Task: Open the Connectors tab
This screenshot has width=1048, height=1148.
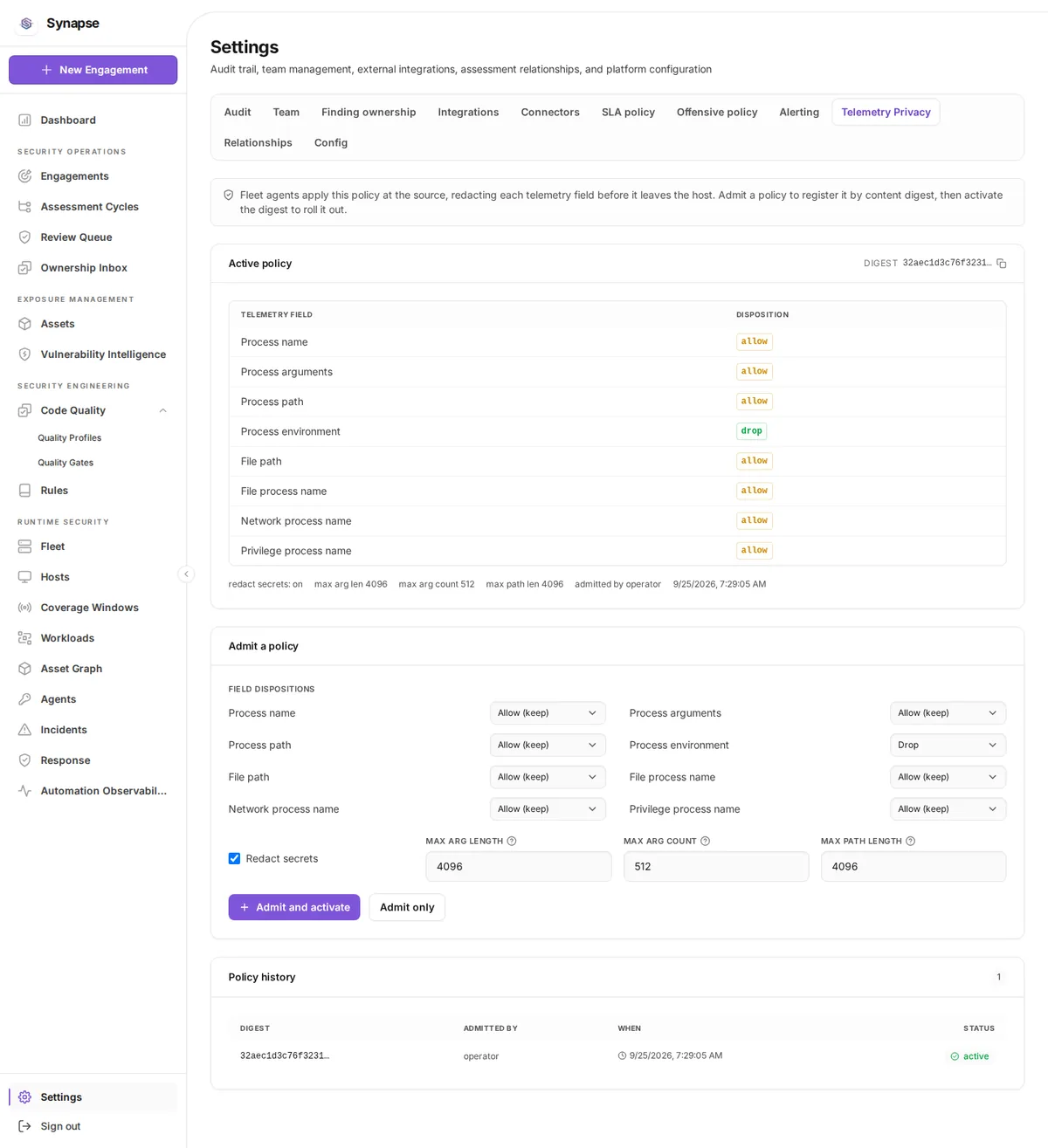Action: tap(550, 113)
